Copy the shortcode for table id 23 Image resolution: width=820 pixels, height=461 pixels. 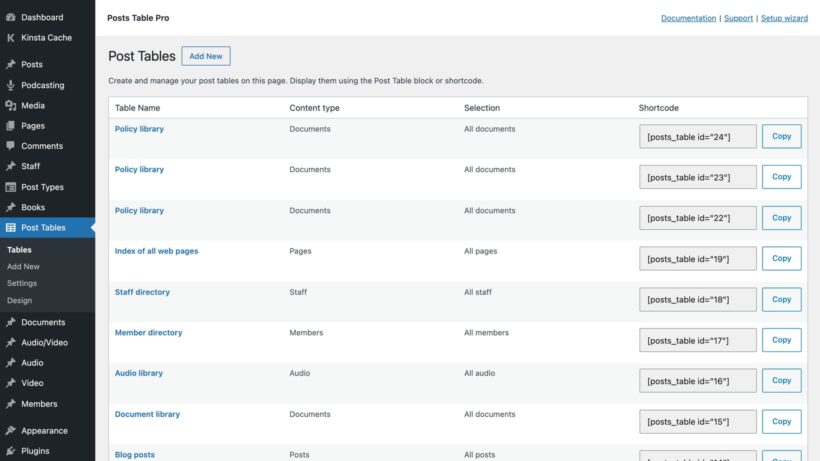click(781, 177)
